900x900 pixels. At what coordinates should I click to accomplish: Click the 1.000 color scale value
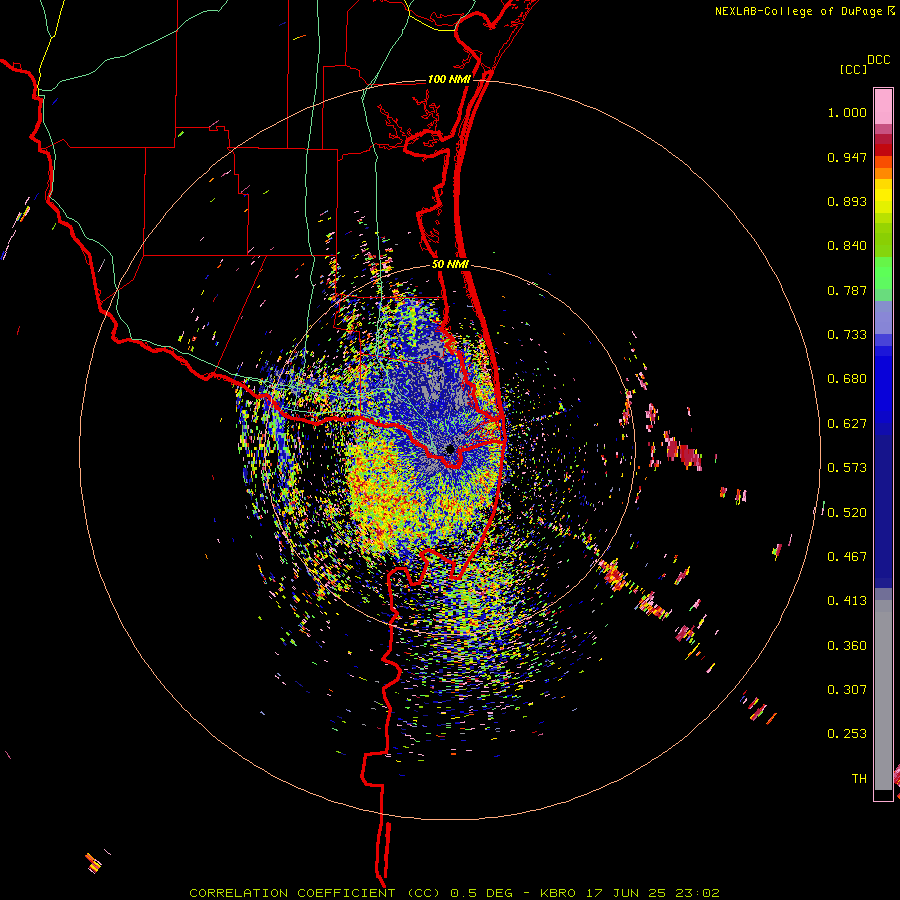847,112
